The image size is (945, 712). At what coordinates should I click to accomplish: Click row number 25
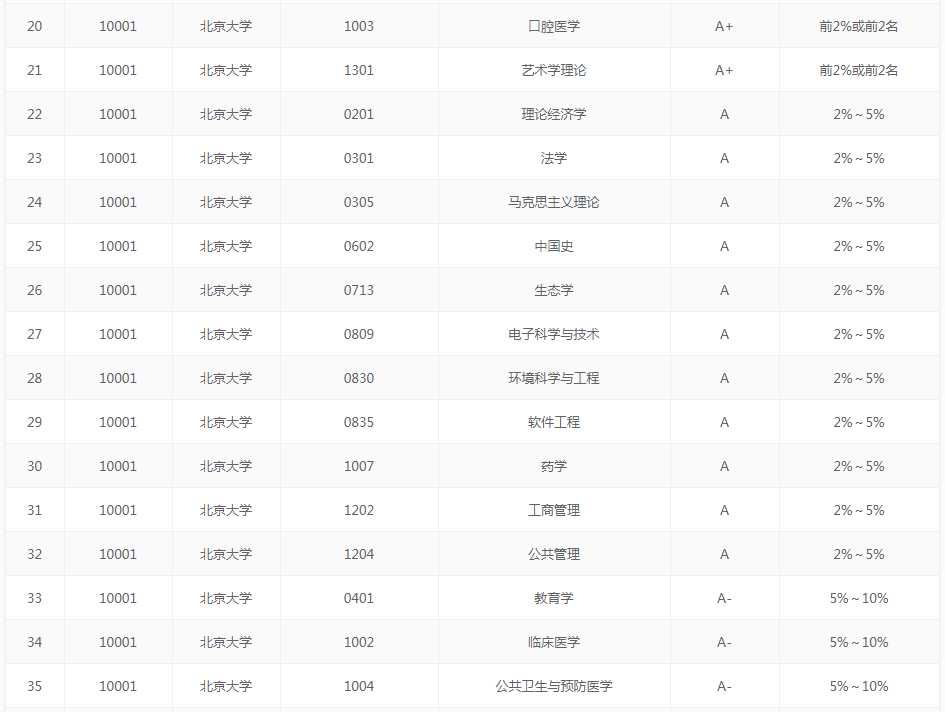coord(34,246)
